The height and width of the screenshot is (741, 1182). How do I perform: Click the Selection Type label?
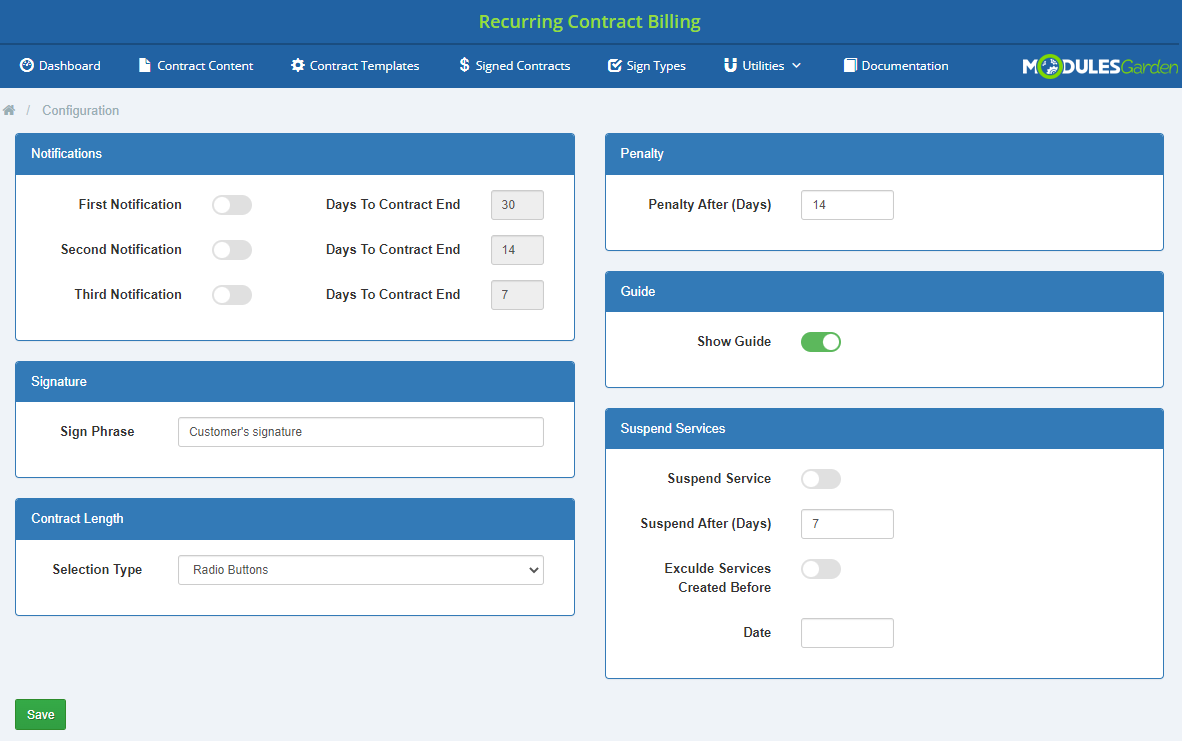point(97,570)
